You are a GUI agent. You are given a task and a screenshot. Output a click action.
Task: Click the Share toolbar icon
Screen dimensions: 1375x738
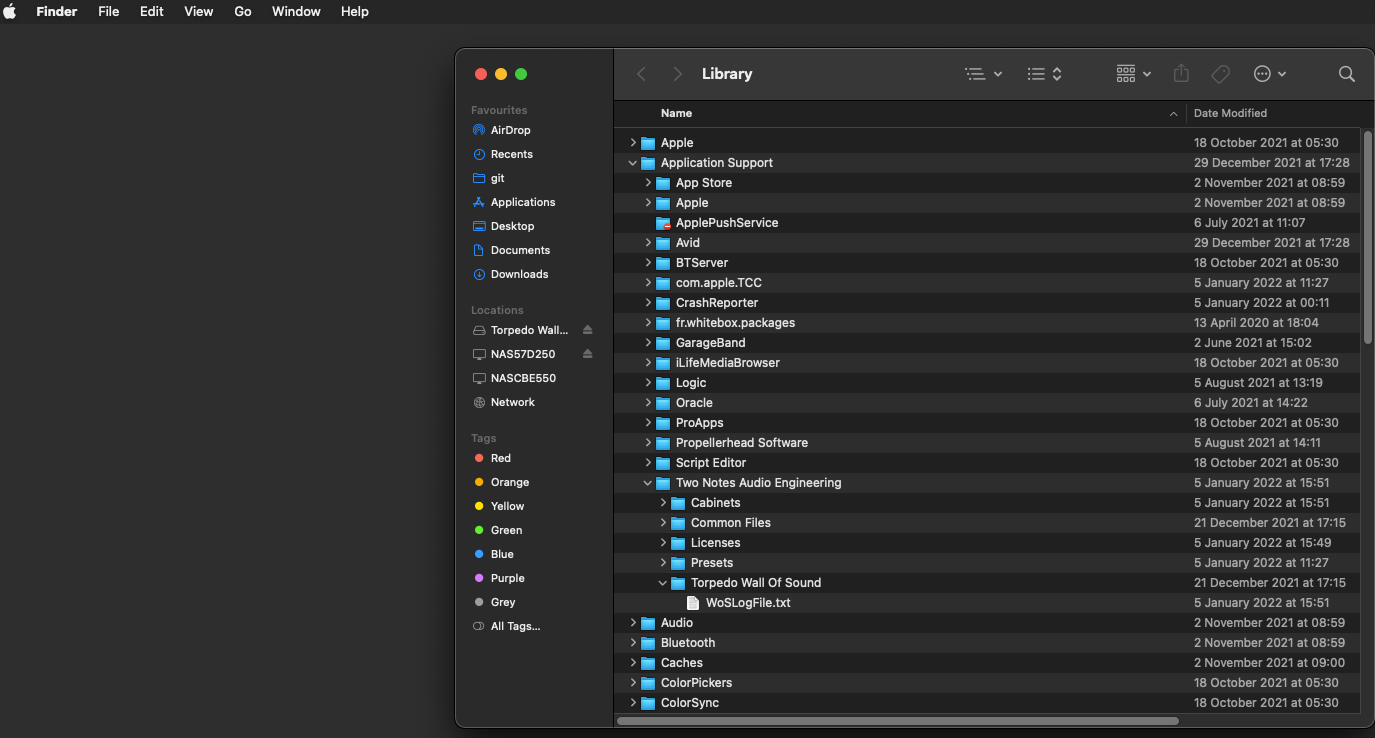[1181, 74]
